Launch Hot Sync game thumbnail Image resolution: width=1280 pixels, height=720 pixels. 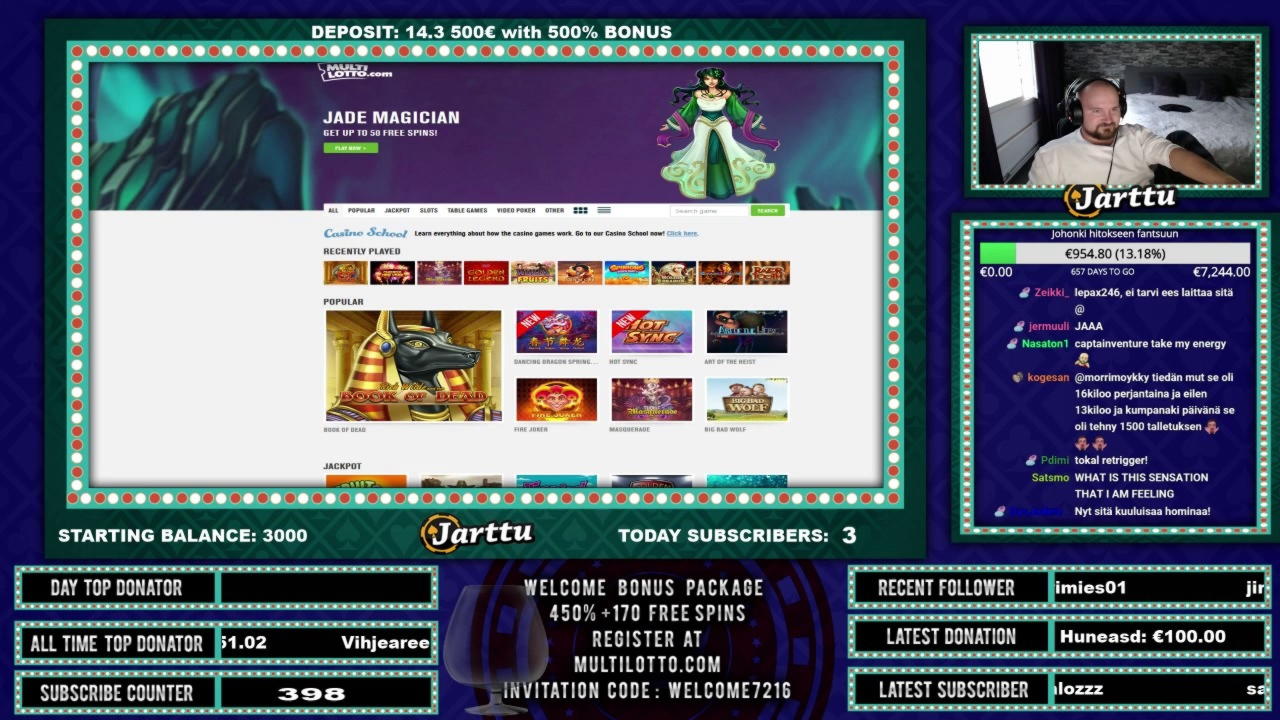[651, 332]
